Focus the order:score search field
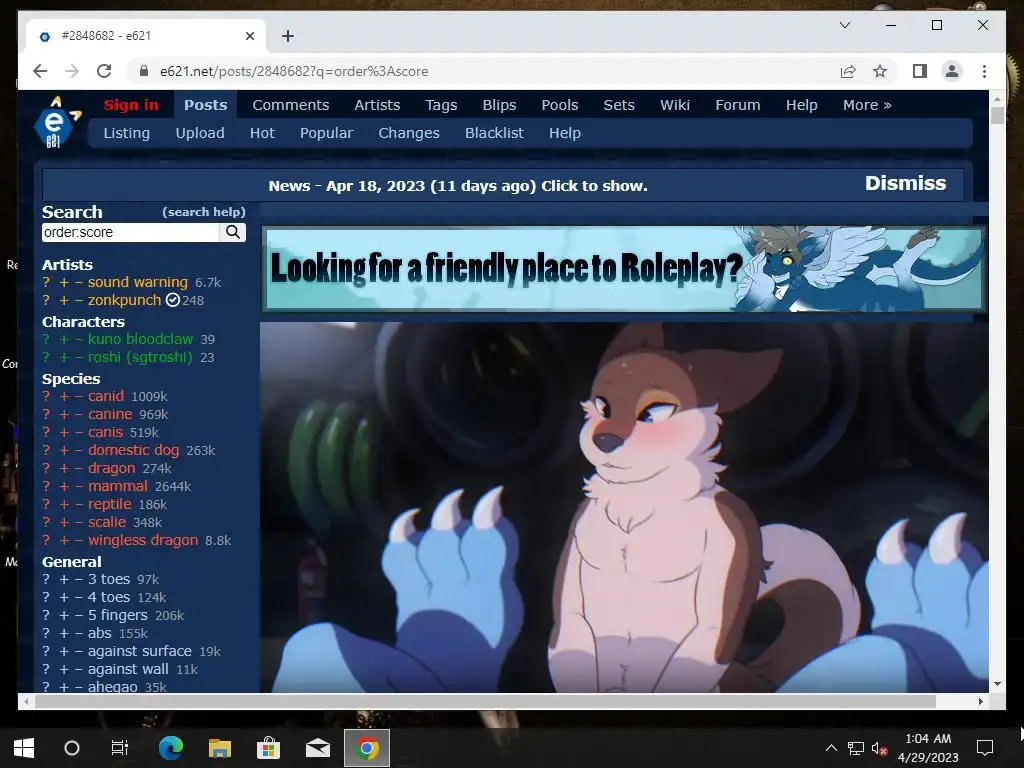 (x=131, y=232)
